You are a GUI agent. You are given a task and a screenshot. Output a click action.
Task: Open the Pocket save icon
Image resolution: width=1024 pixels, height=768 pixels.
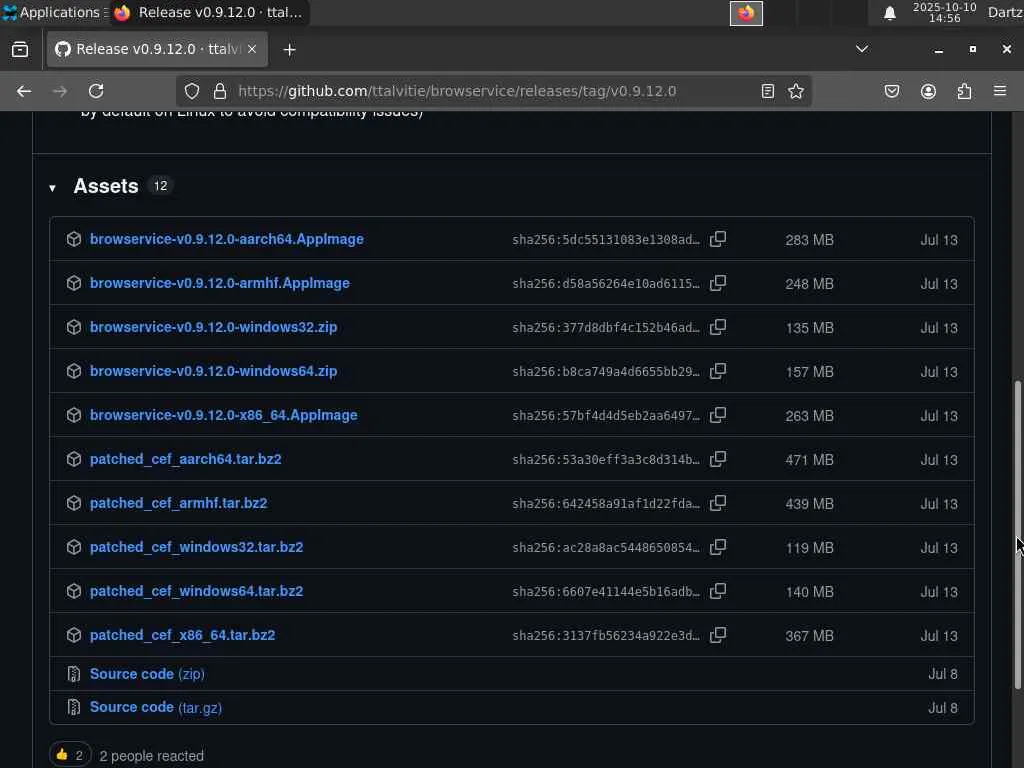pos(891,91)
